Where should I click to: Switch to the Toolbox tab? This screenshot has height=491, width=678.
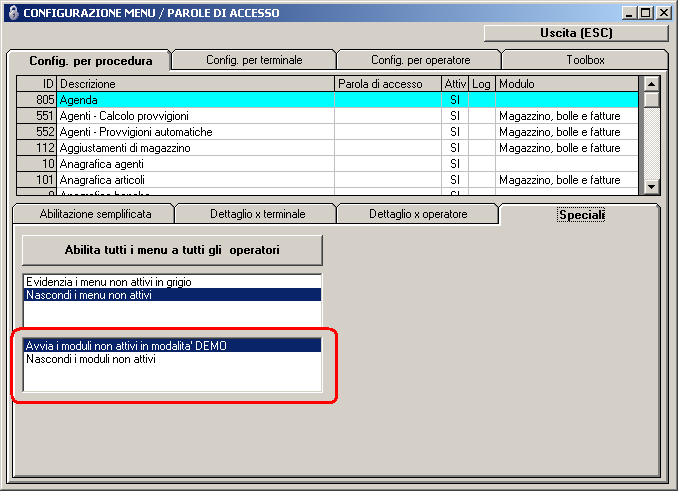585,60
